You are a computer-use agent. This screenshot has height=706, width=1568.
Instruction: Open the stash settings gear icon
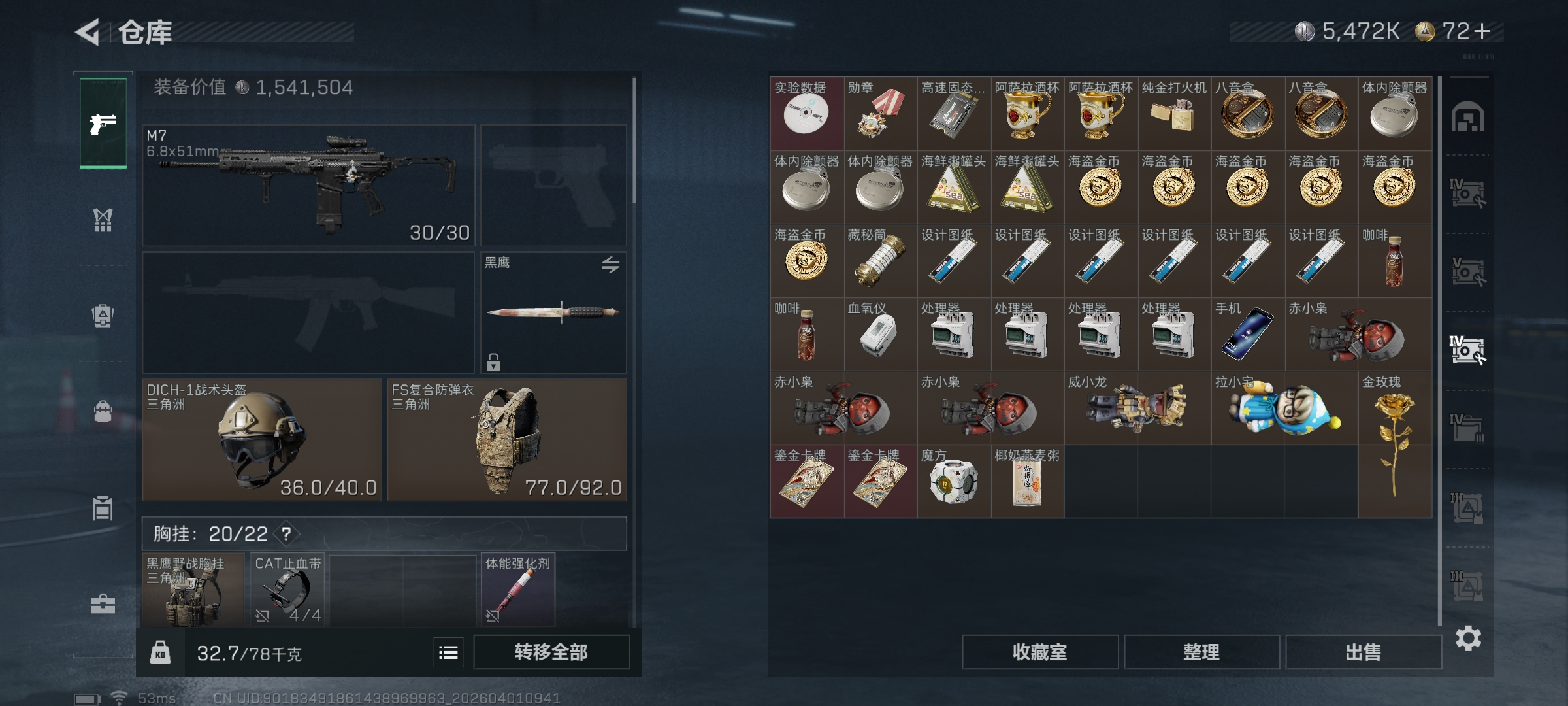point(1468,638)
